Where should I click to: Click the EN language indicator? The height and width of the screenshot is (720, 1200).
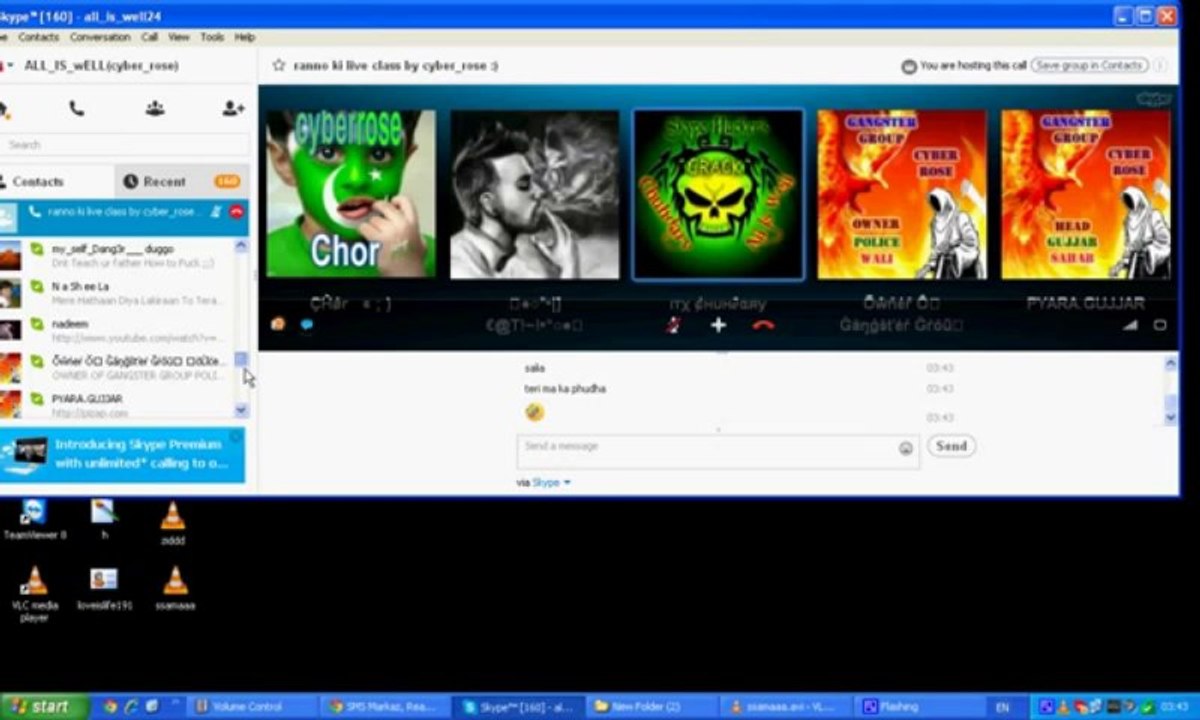pyautogui.click(x=1003, y=707)
